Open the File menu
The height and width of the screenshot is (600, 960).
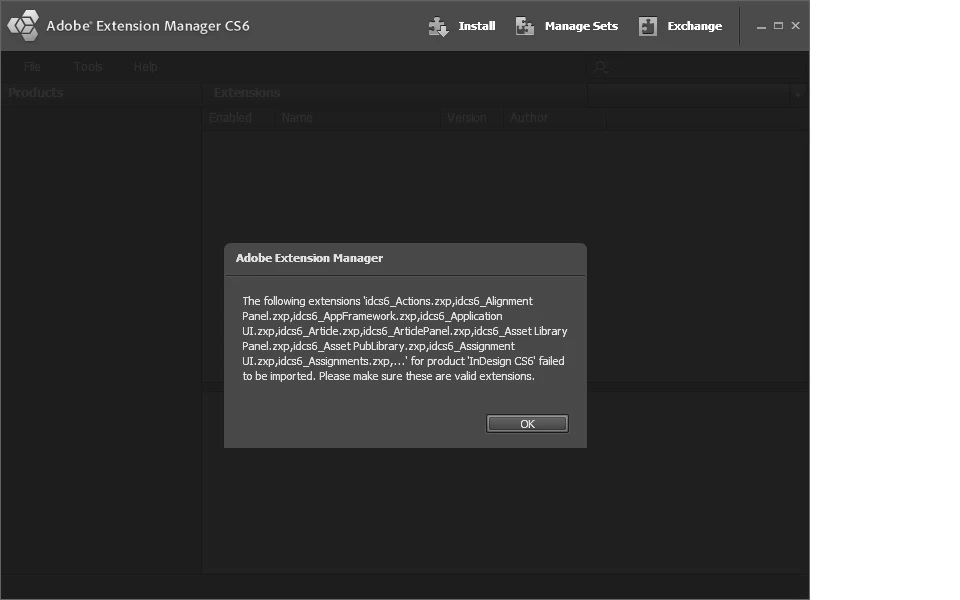pyautogui.click(x=32, y=67)
